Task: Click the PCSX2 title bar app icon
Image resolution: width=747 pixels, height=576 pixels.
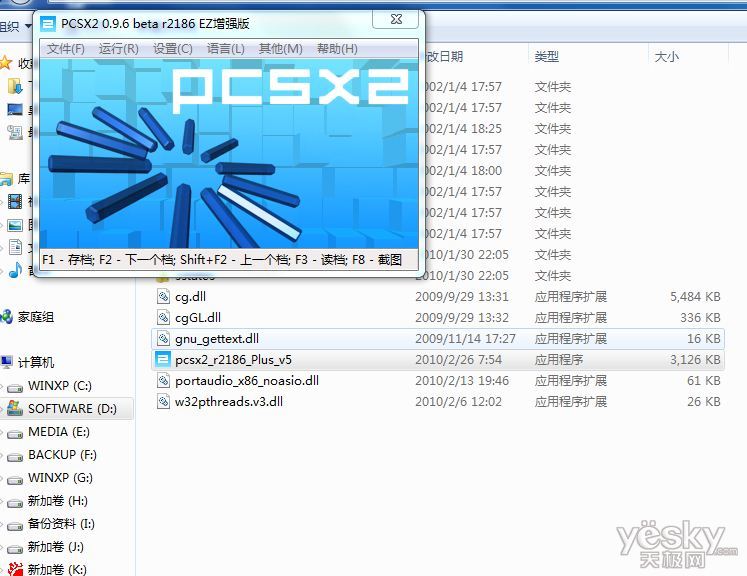Action: [48, 23]
